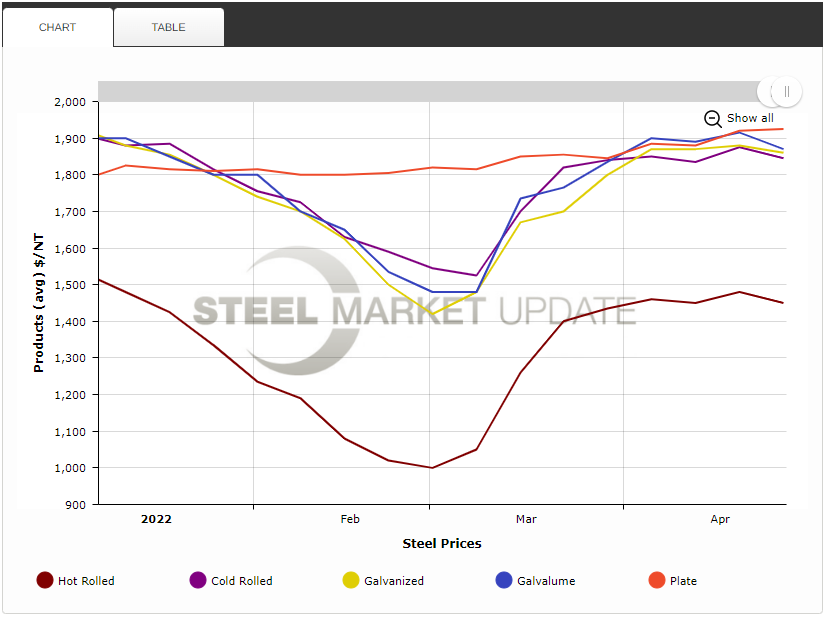Viewport: 827px width, 617px height.
Task: Click the right range slider handle icon
Action: [x=785, y=91]
